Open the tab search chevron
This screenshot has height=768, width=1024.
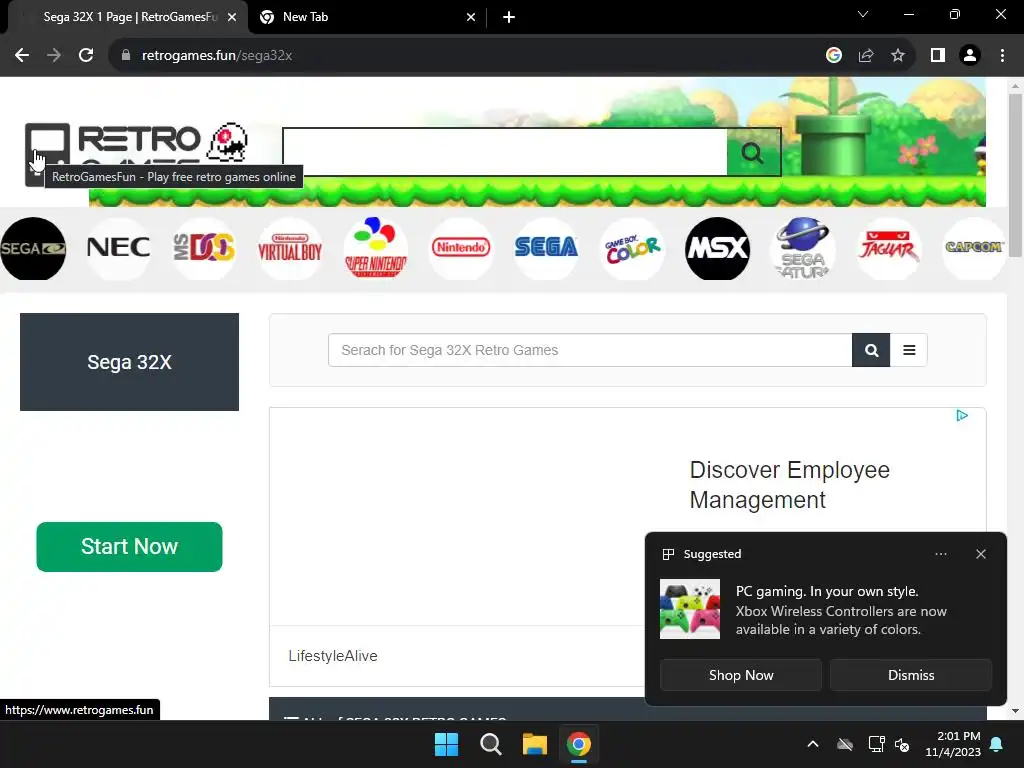coord(863,14)
